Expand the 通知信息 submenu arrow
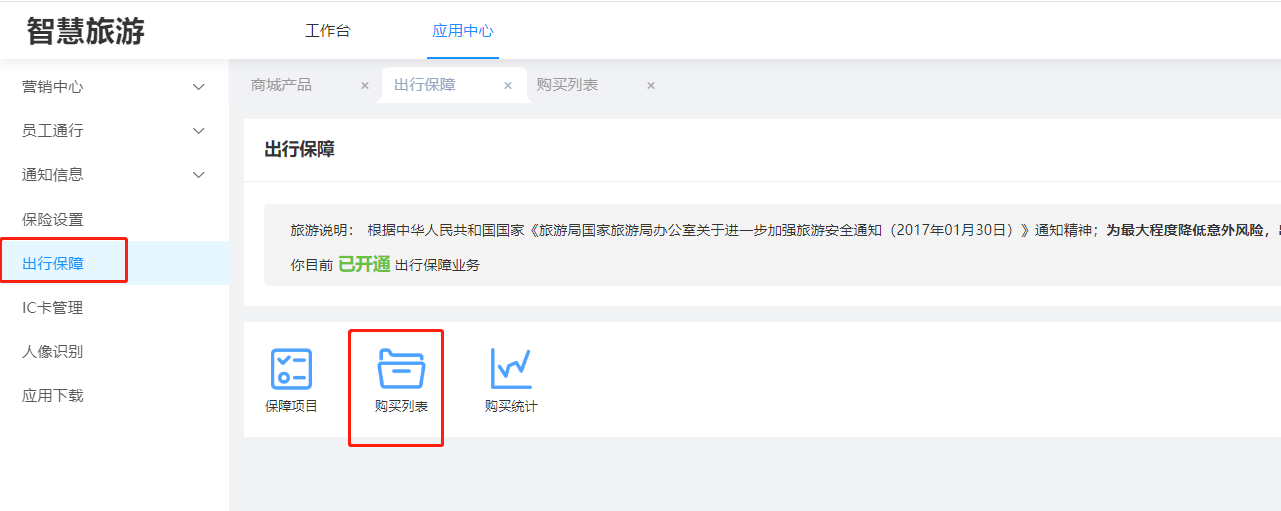The height and width of the screenshot is (511, 1281). 198,175
